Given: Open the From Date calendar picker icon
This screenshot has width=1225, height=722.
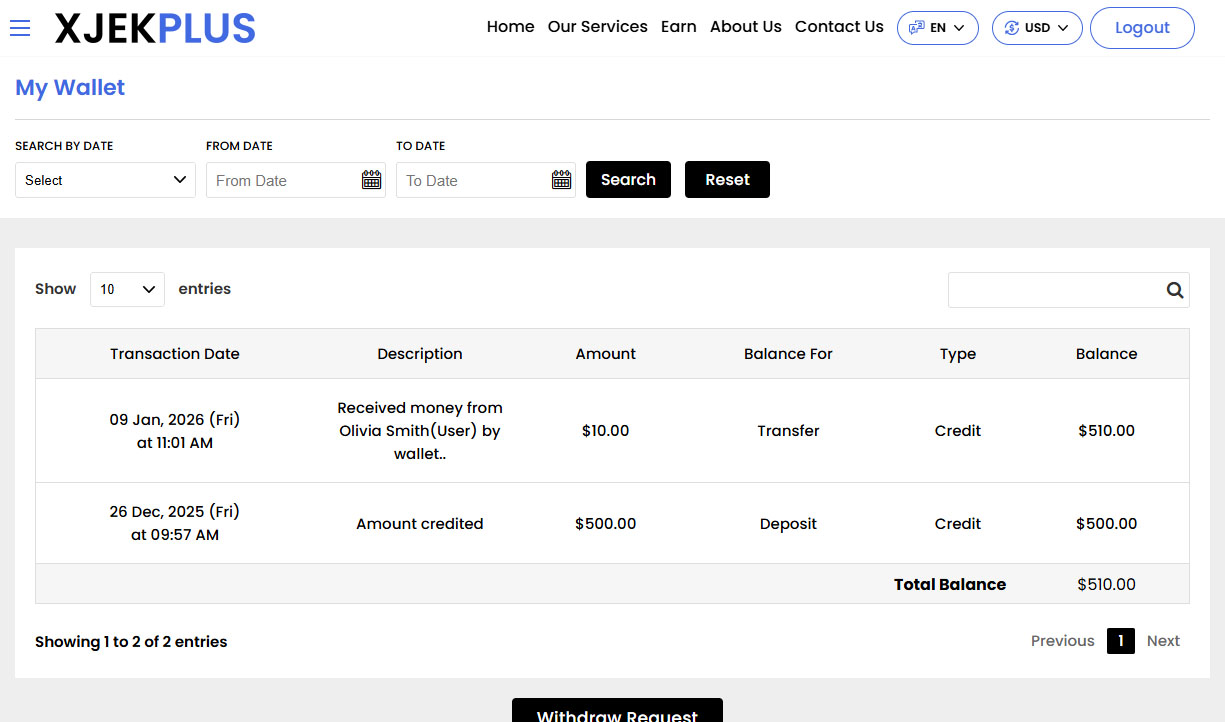Looking at the screenshot, I should click(x=371, y=180).
